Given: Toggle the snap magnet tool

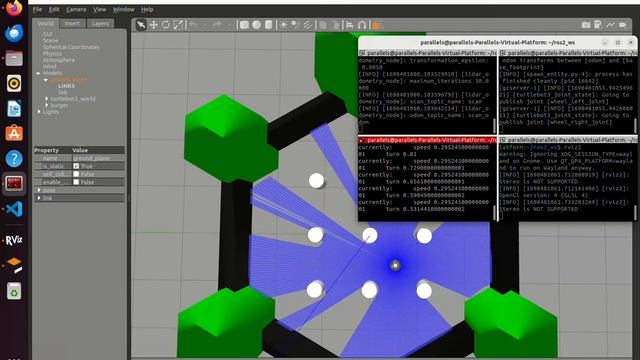Looking at the screenshot, I should [362, 25].
